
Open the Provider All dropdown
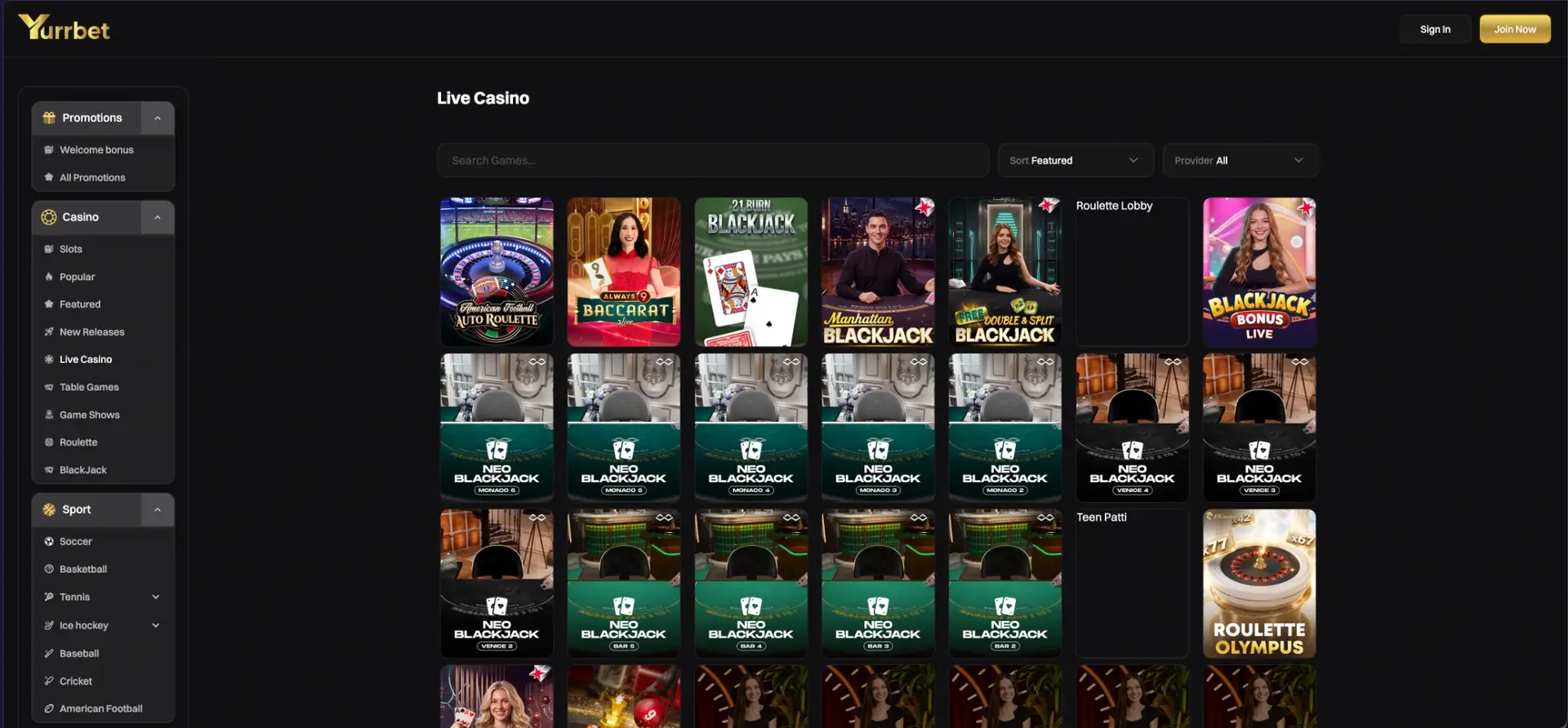[x=1241, y=160]
